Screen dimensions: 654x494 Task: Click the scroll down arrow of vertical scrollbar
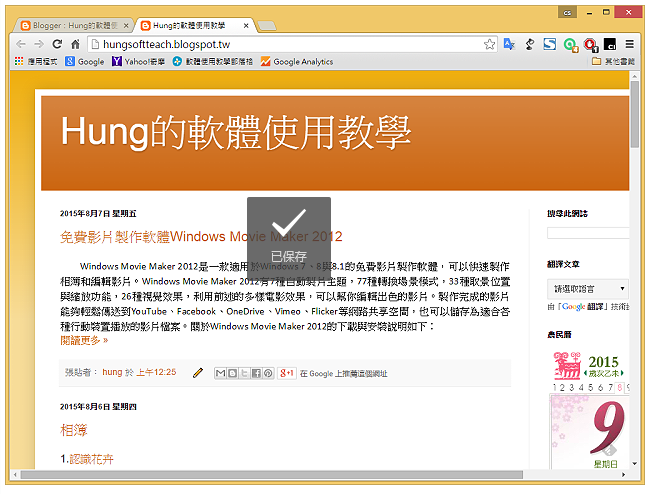tap(635, 463)
